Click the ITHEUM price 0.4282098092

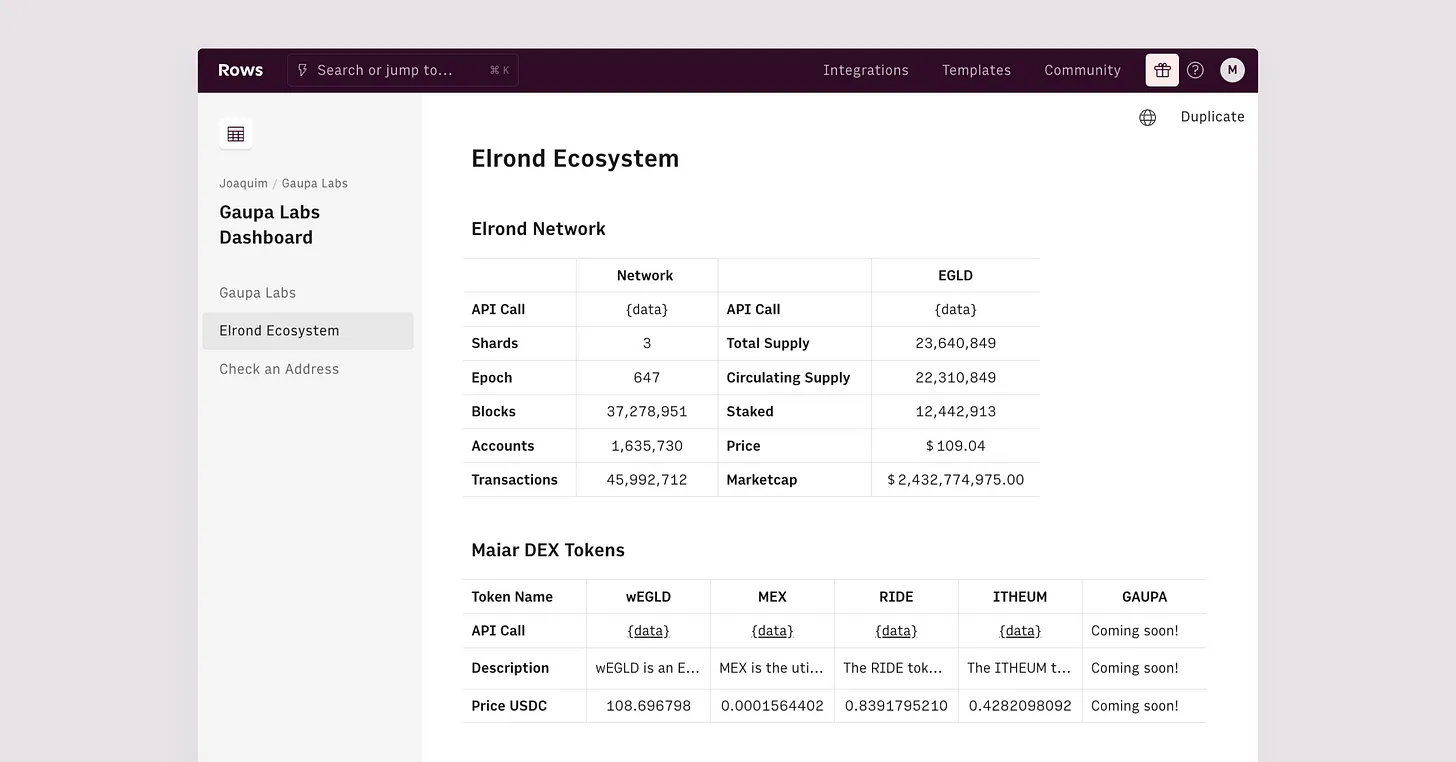click(1020, 706)
